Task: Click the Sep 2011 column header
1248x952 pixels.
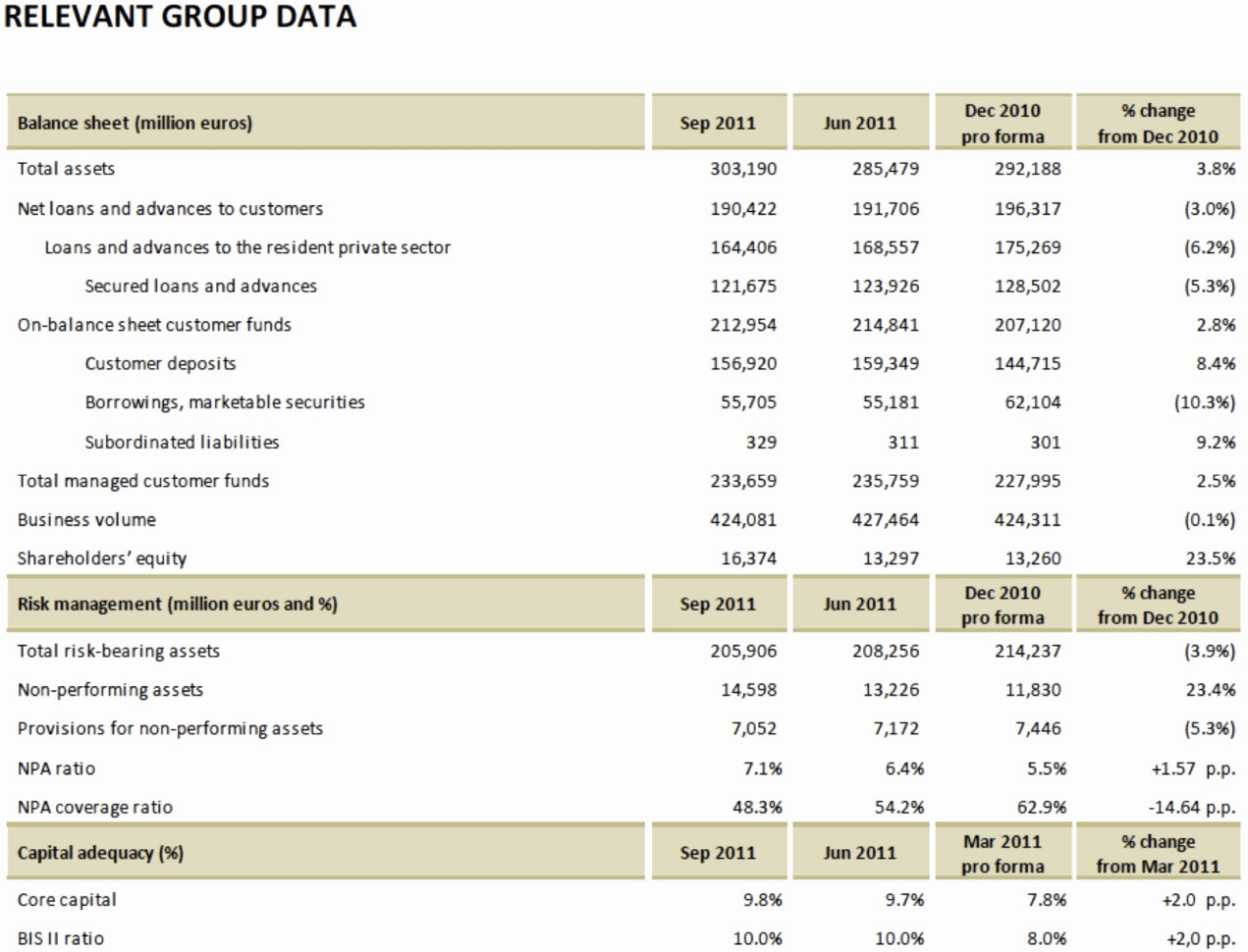Action: click(716, 123)
